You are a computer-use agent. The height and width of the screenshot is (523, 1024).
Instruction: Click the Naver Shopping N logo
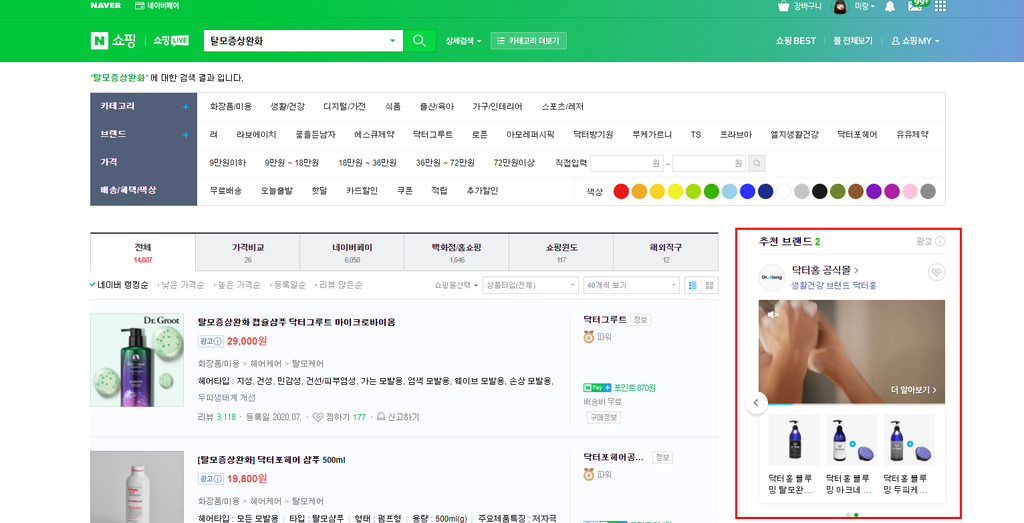point(99,40)
